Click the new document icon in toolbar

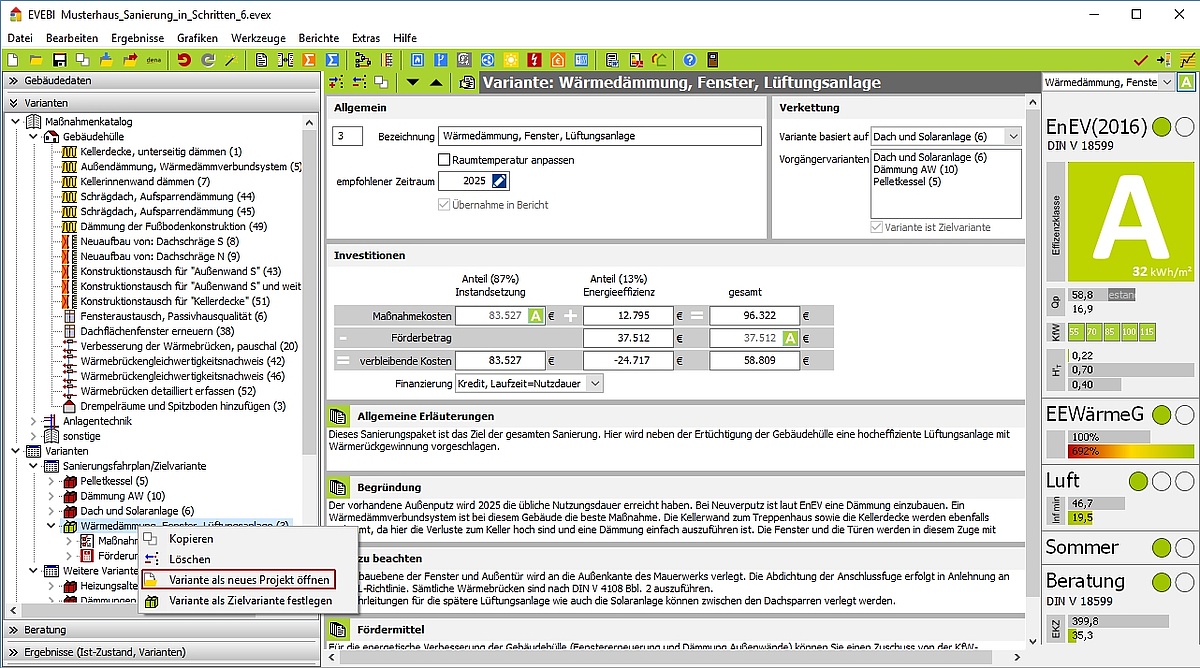coord(15,60)
